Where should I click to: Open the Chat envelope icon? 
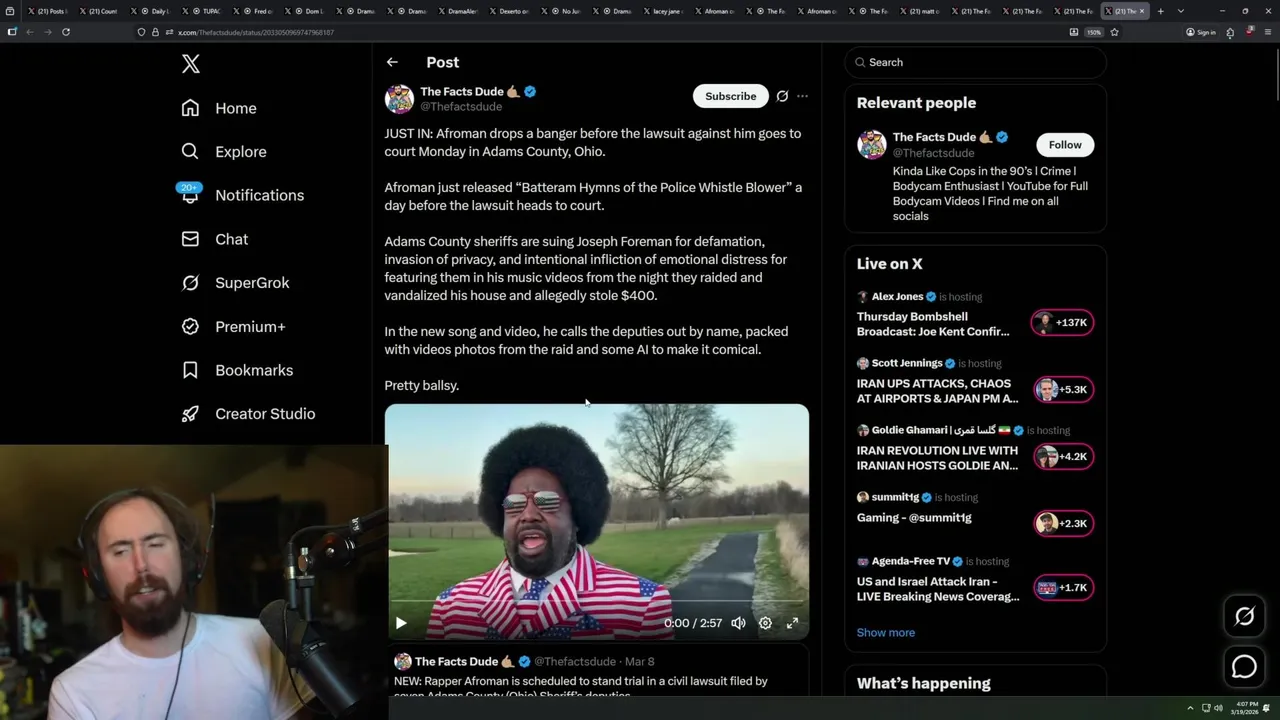tap(190, 239)
